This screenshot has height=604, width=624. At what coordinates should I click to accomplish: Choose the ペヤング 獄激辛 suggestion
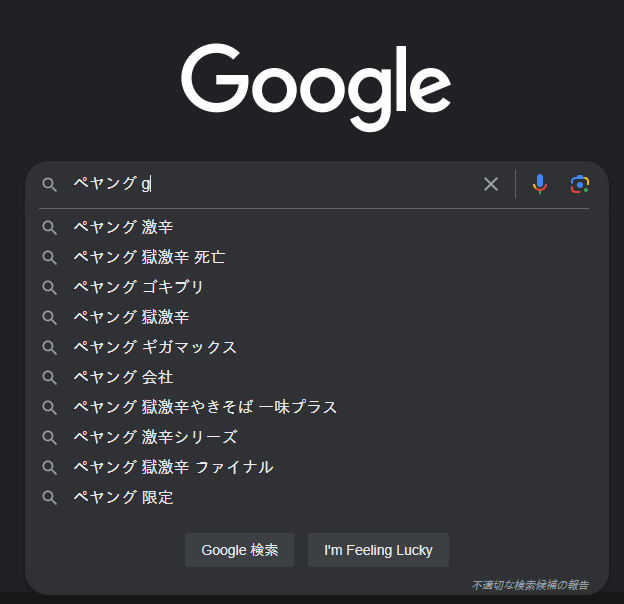(x=131, y=317)
